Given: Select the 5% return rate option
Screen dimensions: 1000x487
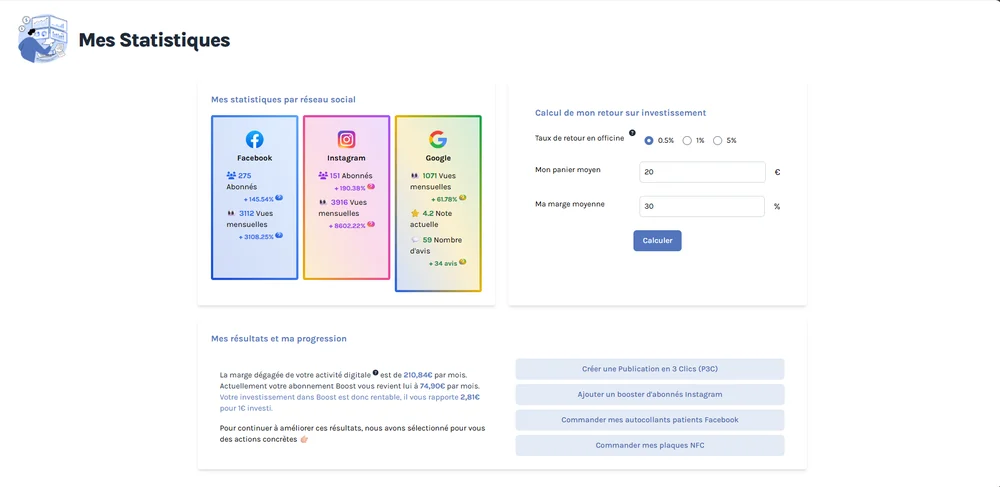Looking at the screenshot, I should (x=717, y=140).
